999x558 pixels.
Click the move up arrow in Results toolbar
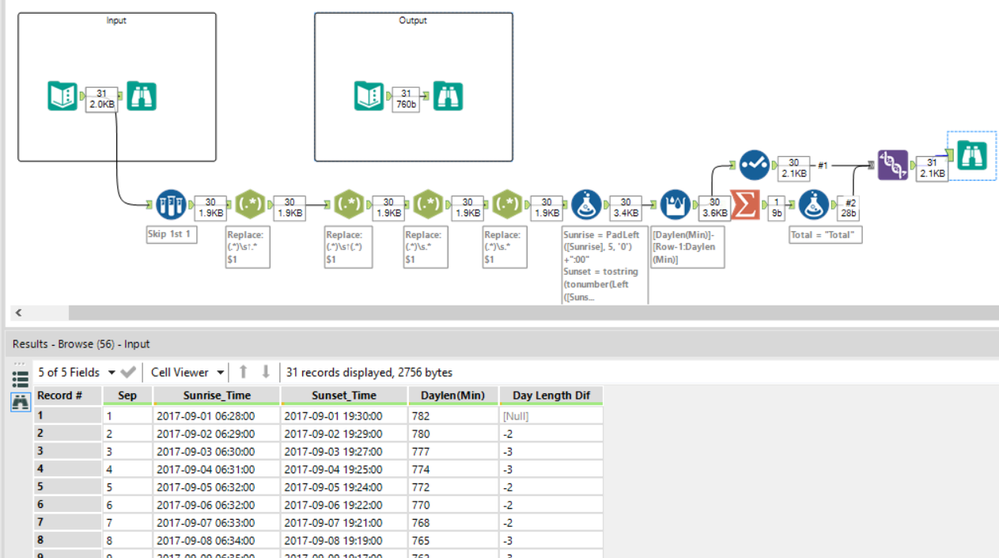(x=243, y=372)
